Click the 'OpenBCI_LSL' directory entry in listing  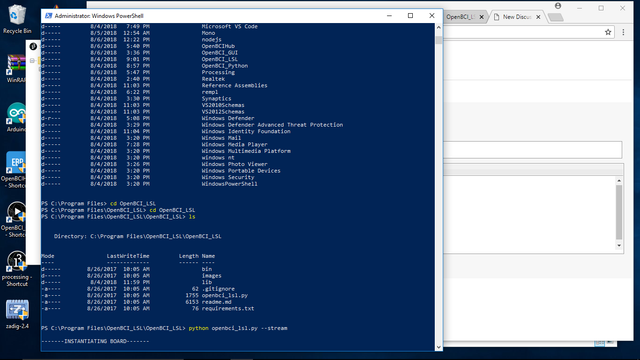pyautogui.click(x=220, y=59)
